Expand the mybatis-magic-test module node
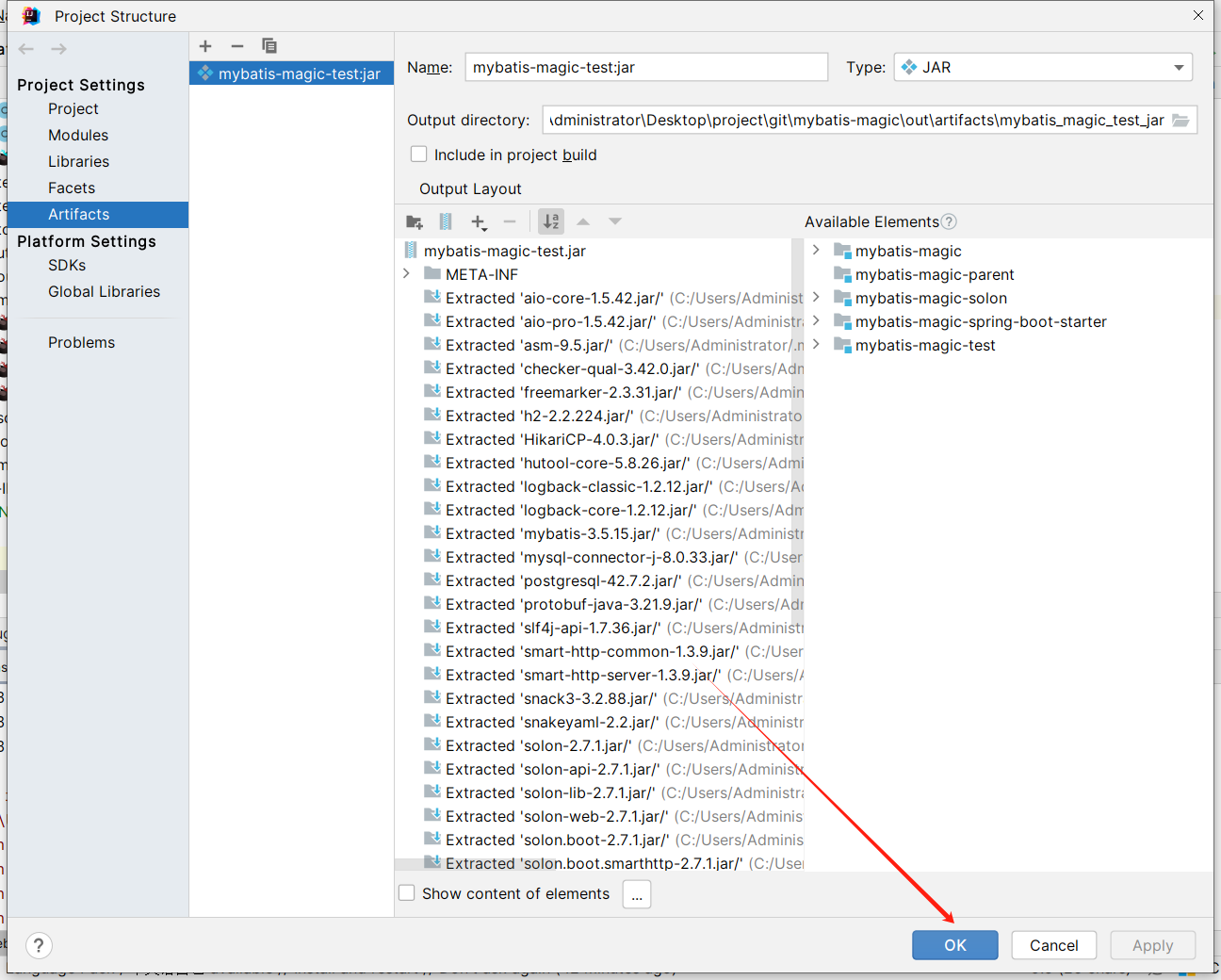The height and width of the screenshot is (980, 1221). 816,345
